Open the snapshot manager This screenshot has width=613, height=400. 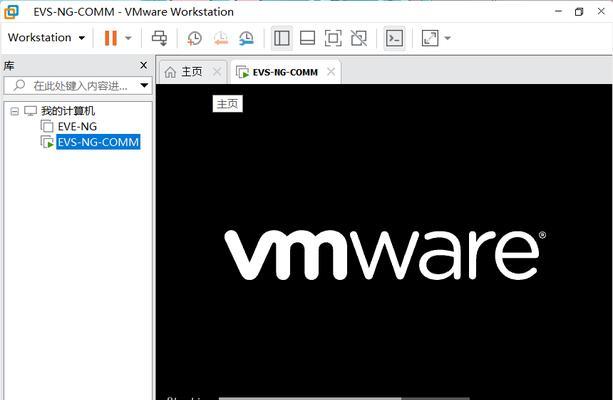(x=246, y=38)
